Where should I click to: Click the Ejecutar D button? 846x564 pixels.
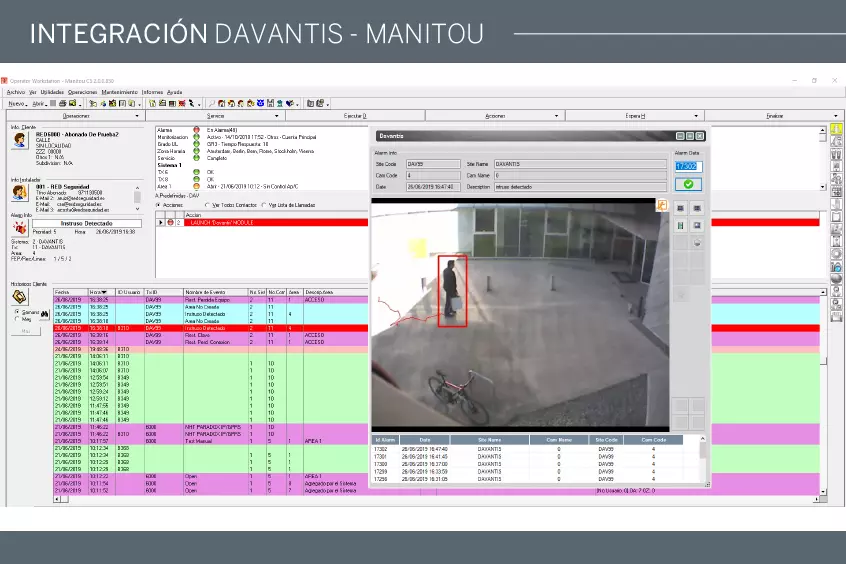pyautogui.click(x=355, y=116)
